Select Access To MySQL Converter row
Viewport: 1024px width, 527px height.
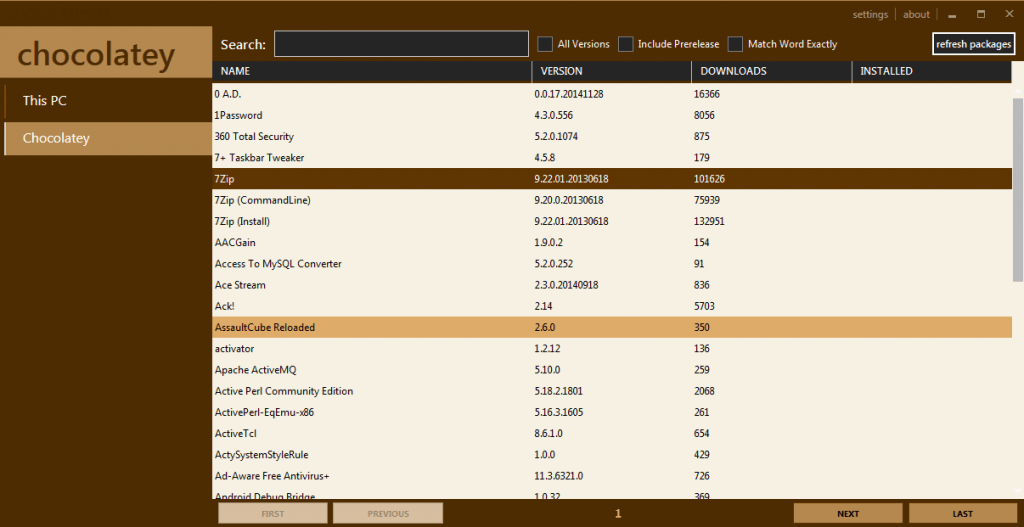click(612, 264)
